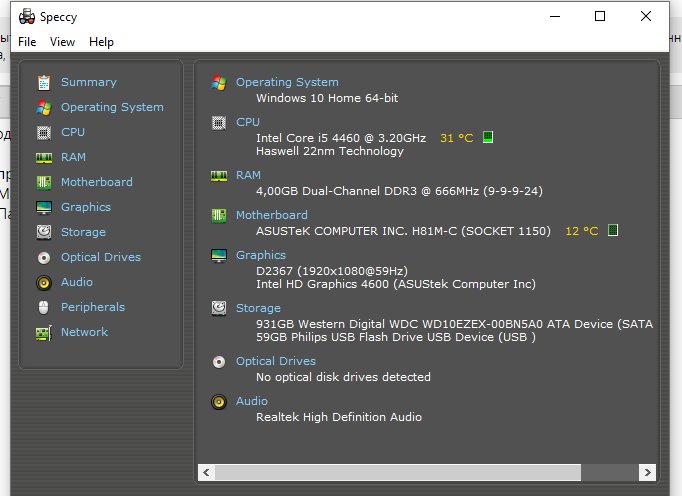
Task: Click the Network card icon in sidebar
Action: [44, 333]
